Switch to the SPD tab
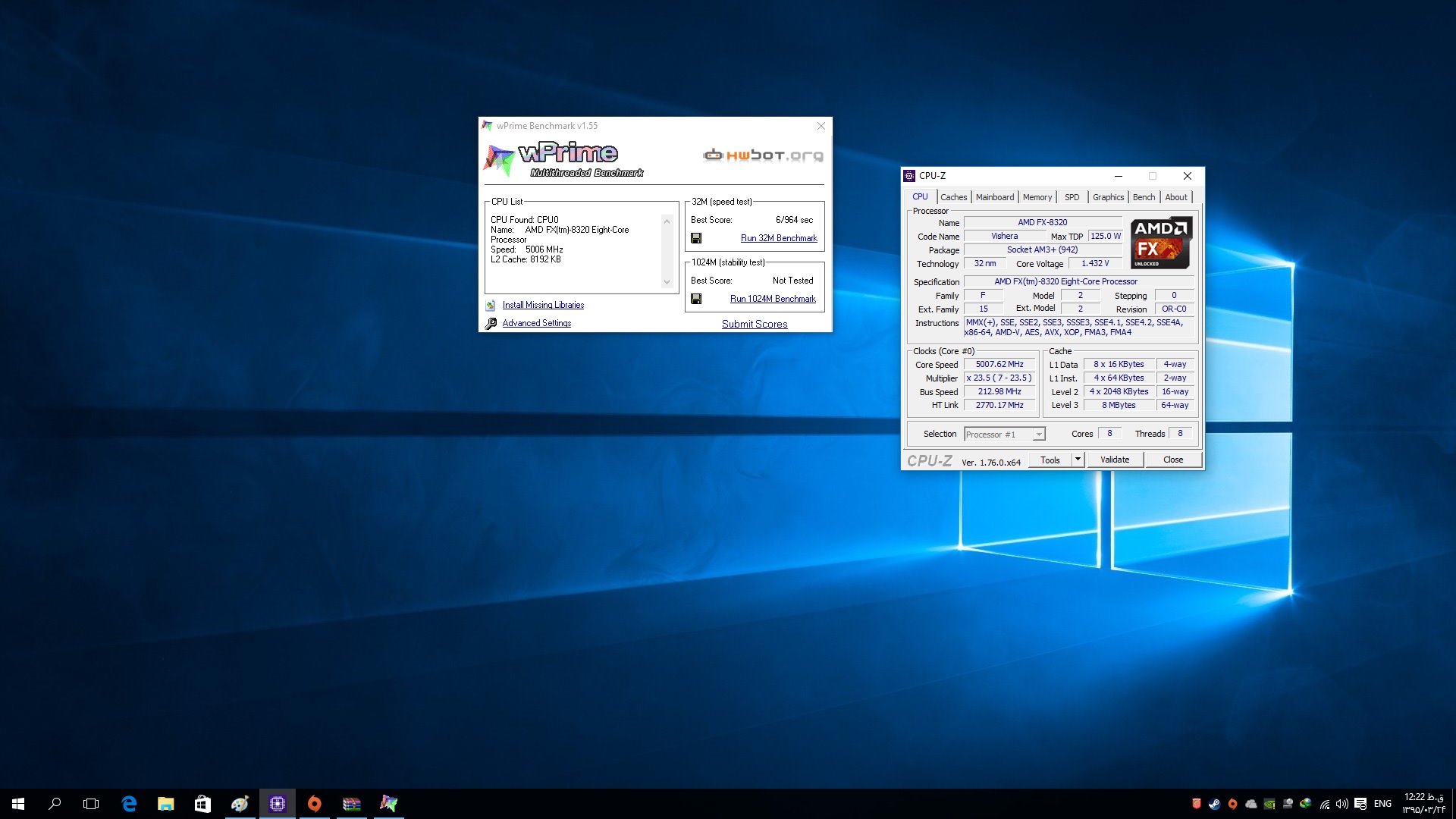 coord(1072,197)
